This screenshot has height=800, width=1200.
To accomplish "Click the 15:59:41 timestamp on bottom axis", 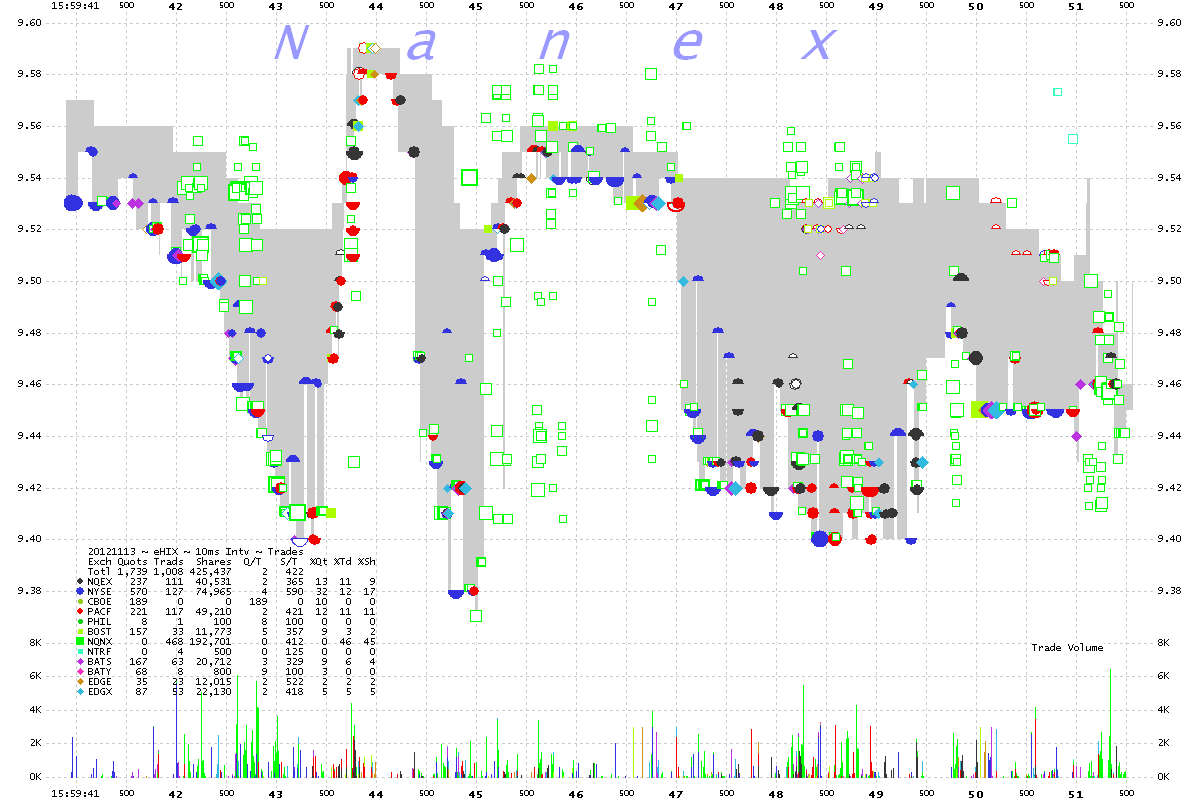I will [x=76, y=794].
